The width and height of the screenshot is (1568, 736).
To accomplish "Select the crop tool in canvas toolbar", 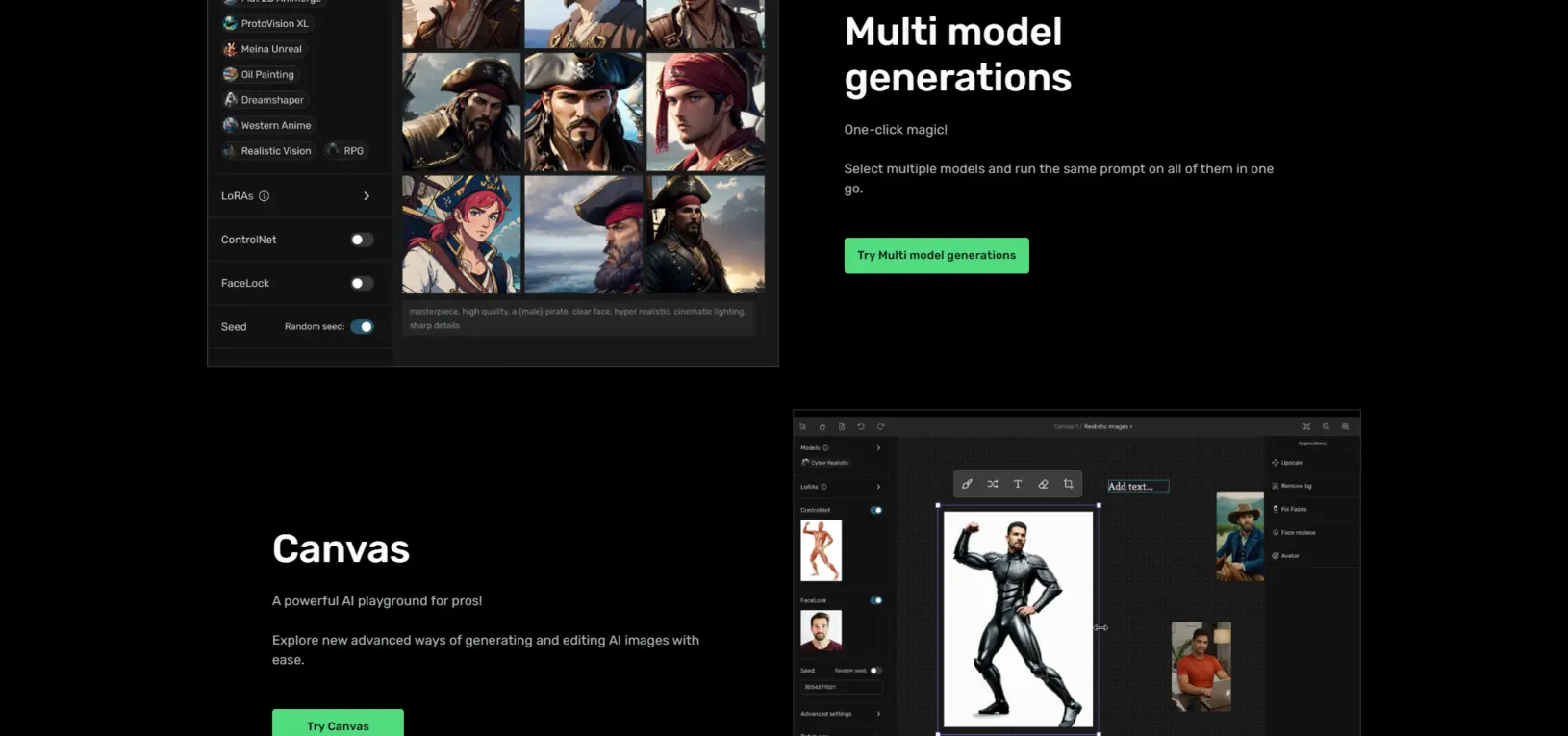I will [1068, 484].
